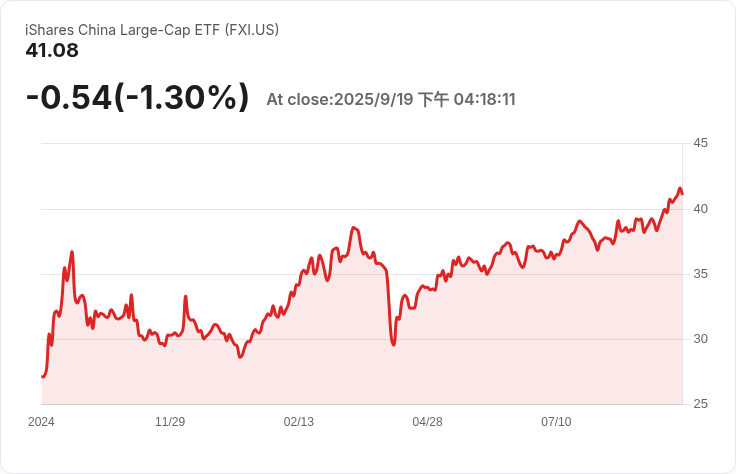Viewport: 736px width, 474px height.
Task: Click the 11/29 x-axis date label
Action: (170, 421)
